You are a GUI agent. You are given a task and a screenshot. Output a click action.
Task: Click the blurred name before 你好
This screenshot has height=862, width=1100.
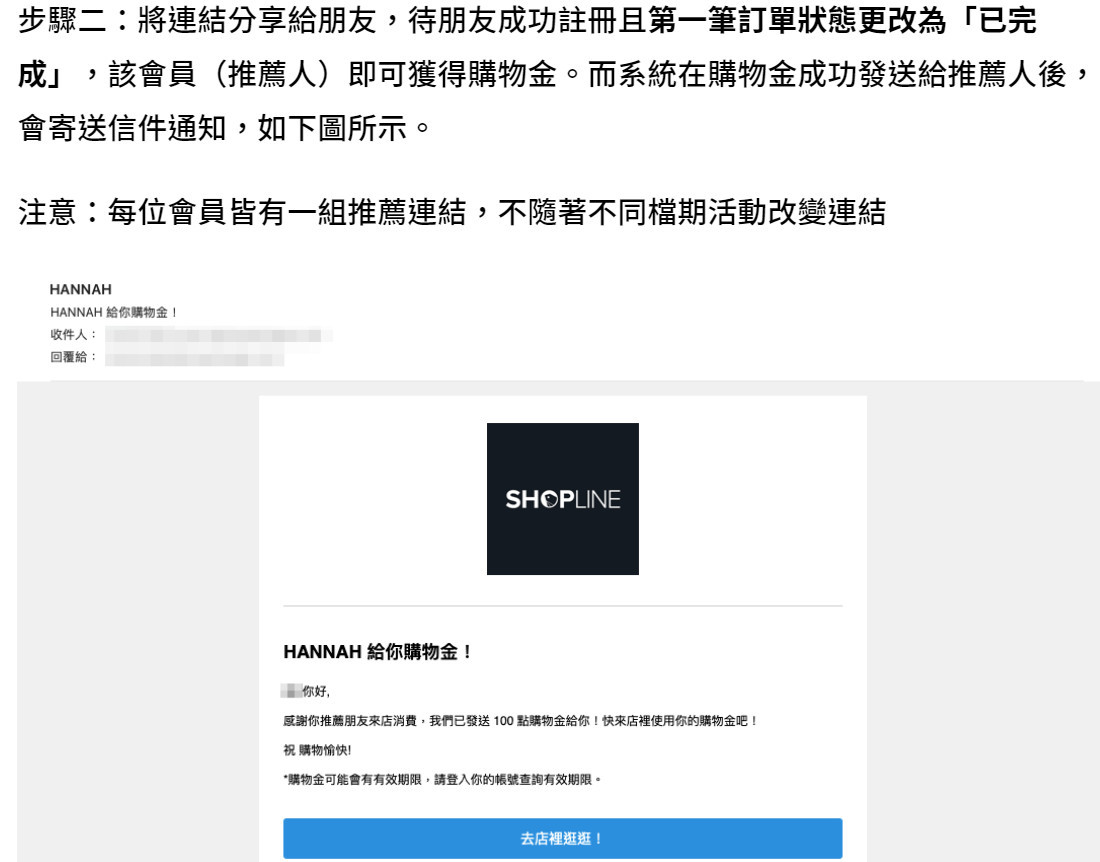pyautogui.click(x=291, y=691)
